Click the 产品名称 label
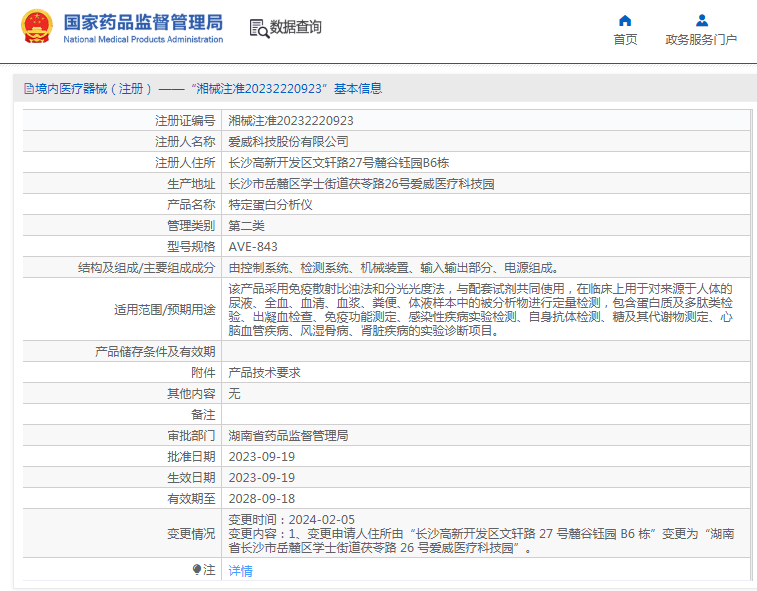The height and width of the screenshot is (591, 757). [x=191, y=205]
